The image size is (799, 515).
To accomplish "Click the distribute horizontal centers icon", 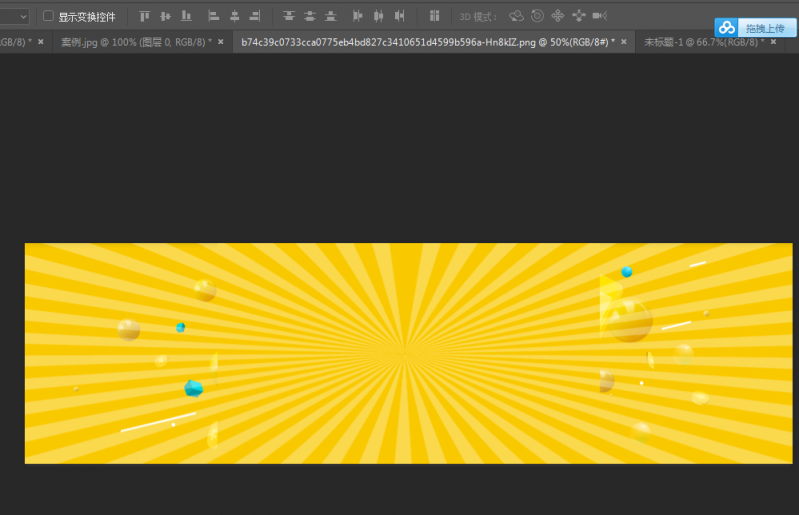I will 378,16.
